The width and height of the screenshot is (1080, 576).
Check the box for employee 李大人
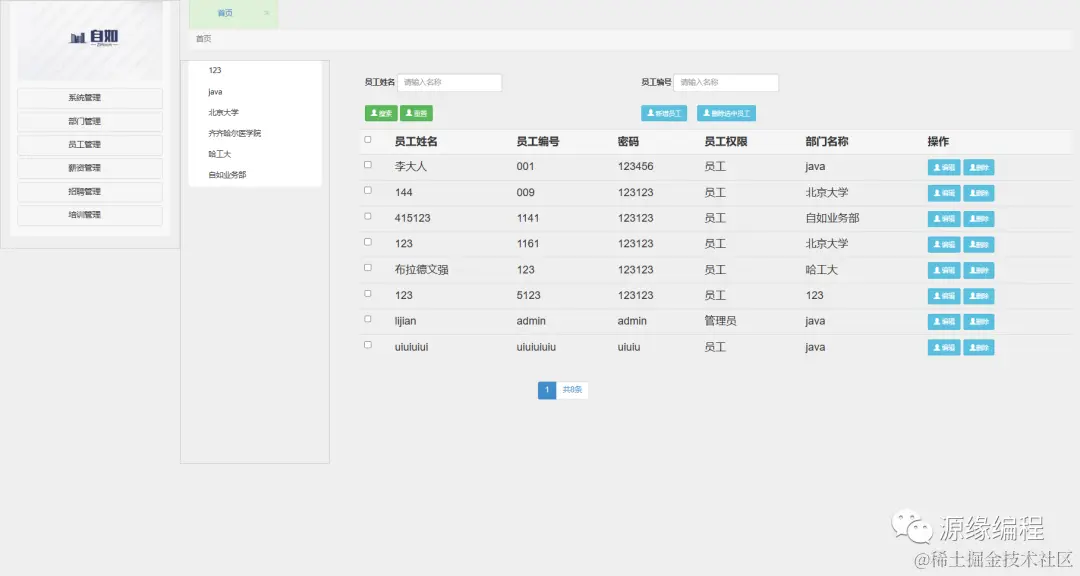click(368, 165)
